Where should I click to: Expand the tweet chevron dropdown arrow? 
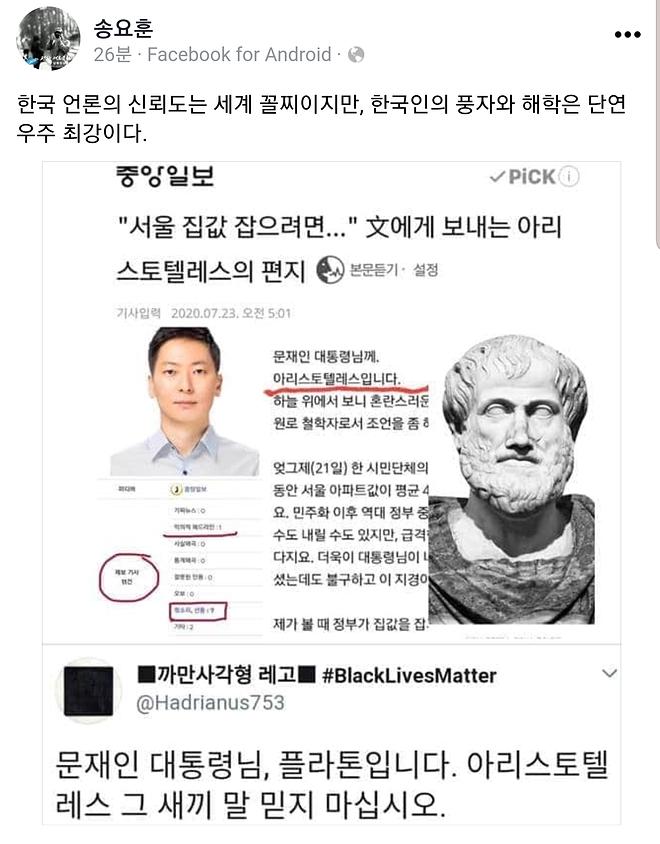[609, 673]
